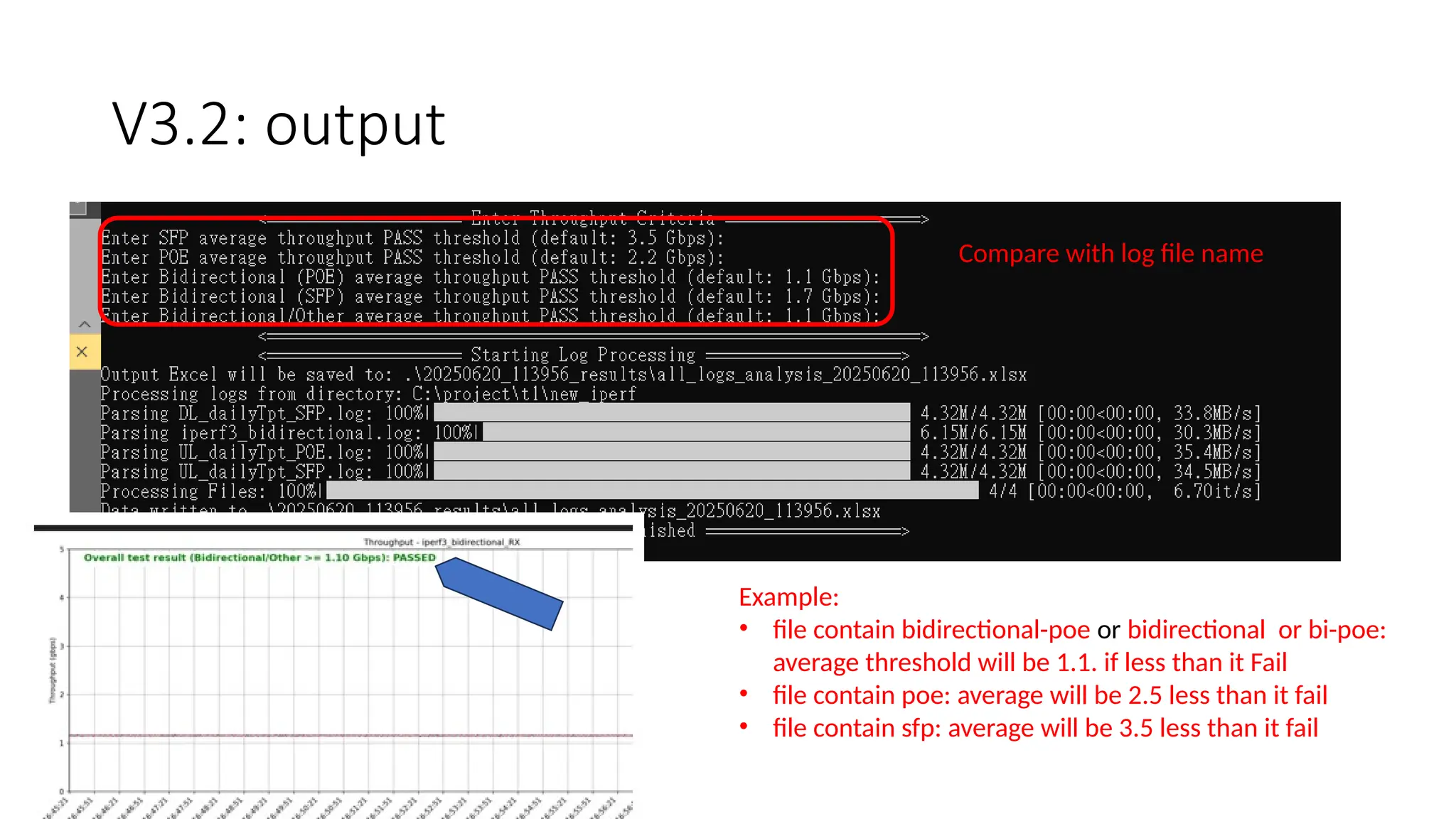Click the "Parsing UL_dailyTpt_SFP.log" label
The image size is (1456, 819).
click(236, 471)
